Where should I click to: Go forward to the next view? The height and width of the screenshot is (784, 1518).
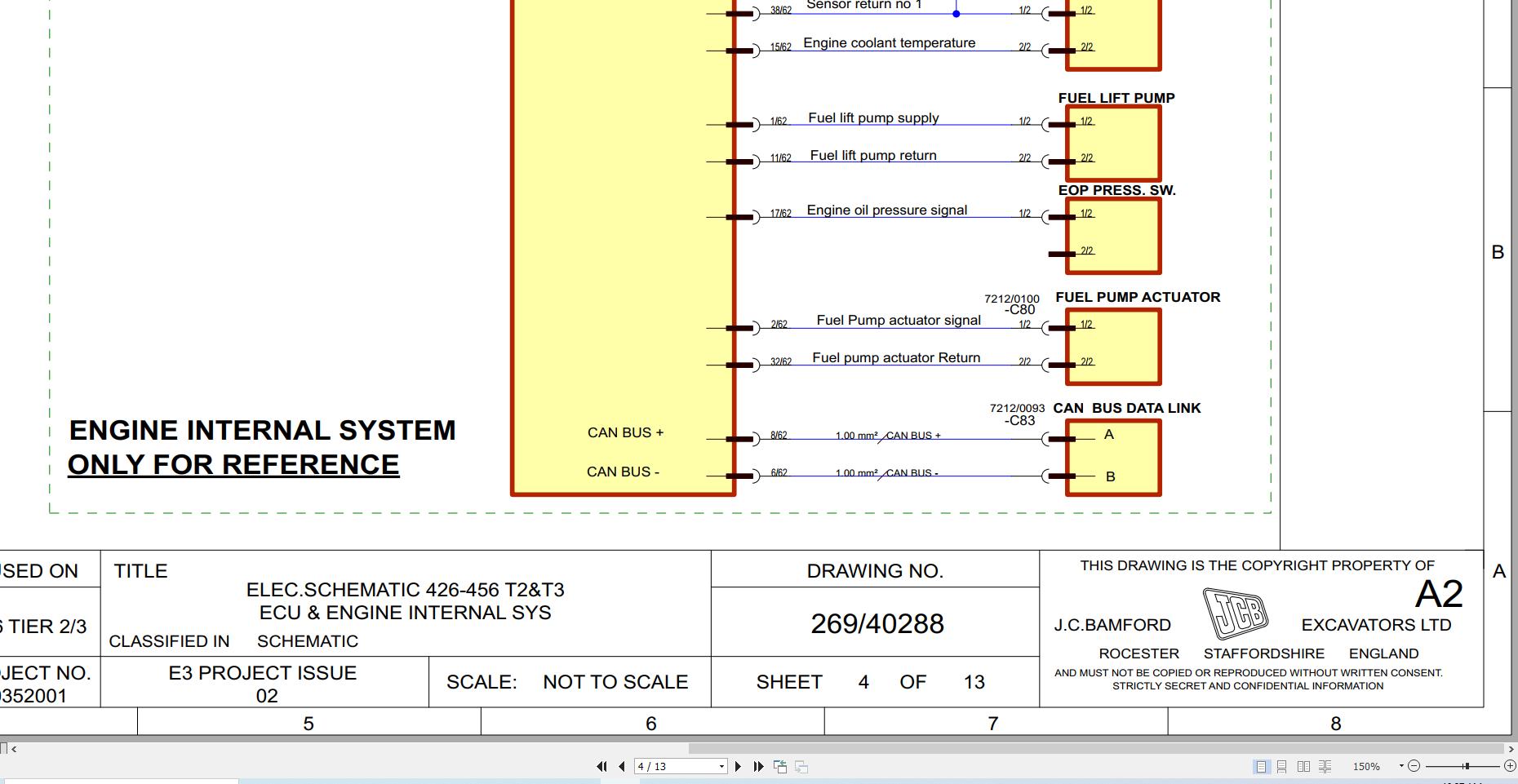coord(800,766)
